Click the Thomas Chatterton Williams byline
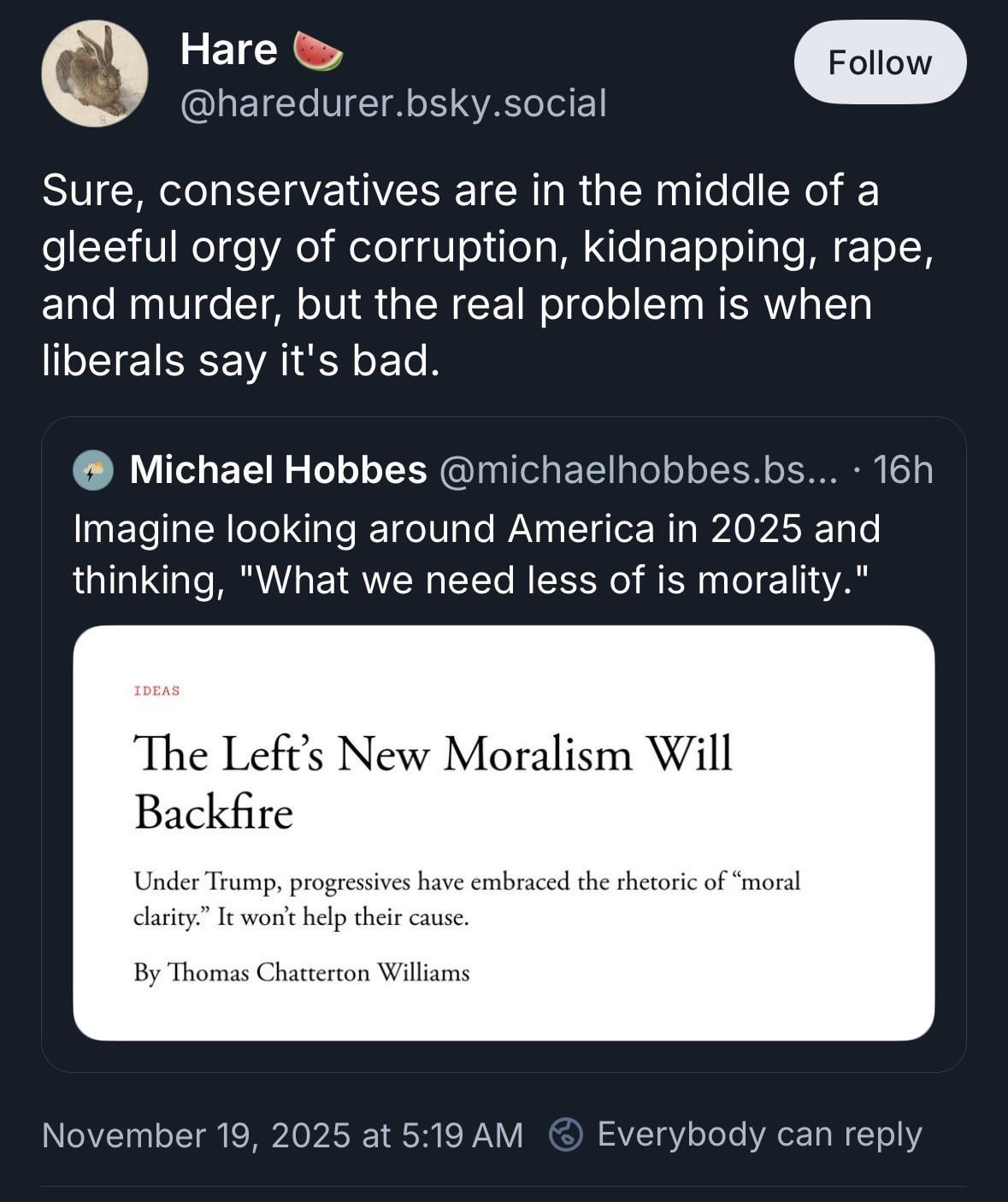 301,973
